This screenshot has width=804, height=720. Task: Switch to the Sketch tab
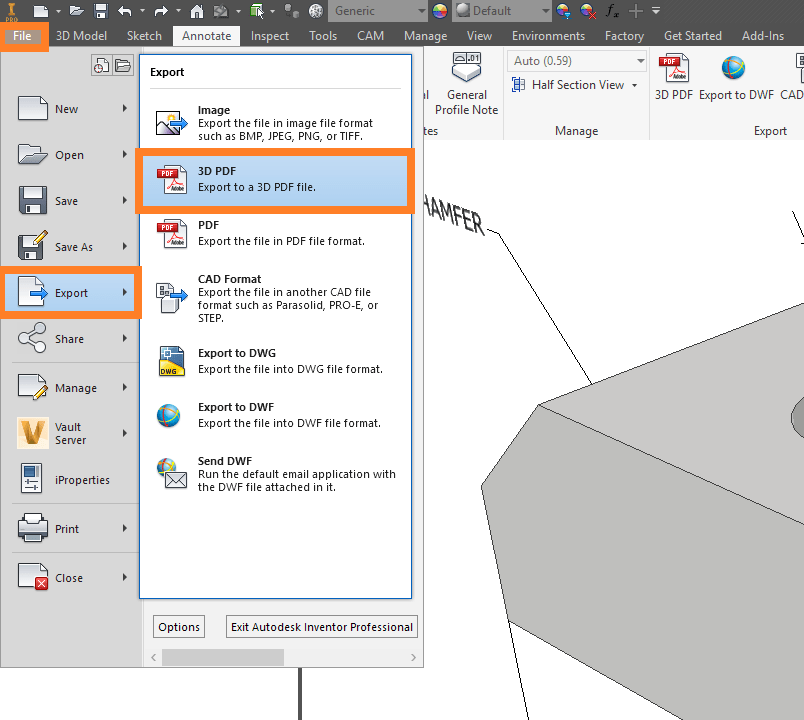tap(144, 36)
